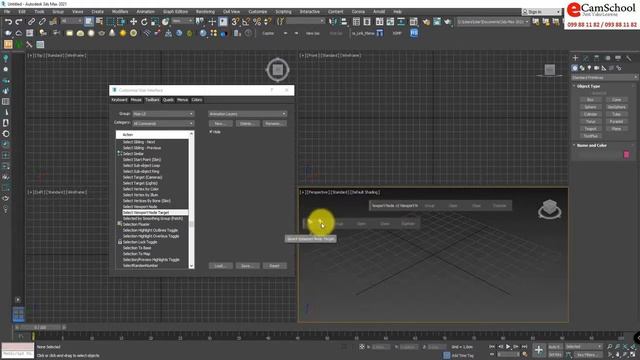
Task: Click the Lights category icon in command panel
Action: point(589,68)
